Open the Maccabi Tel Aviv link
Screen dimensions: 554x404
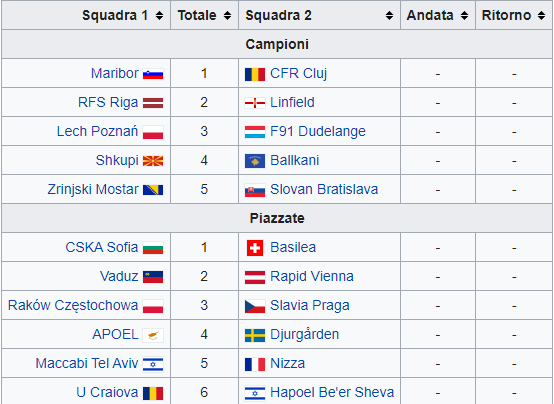click(87, 363)
